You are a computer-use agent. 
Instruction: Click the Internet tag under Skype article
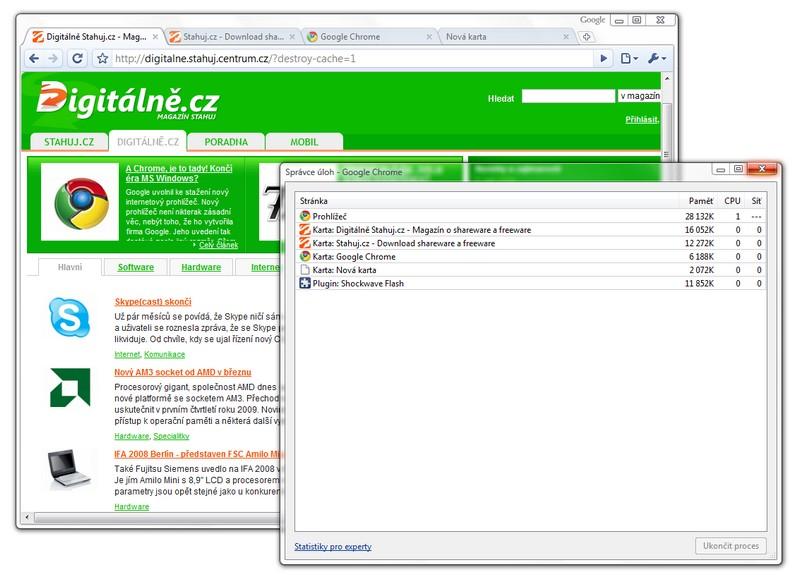(x=127, y=354)
